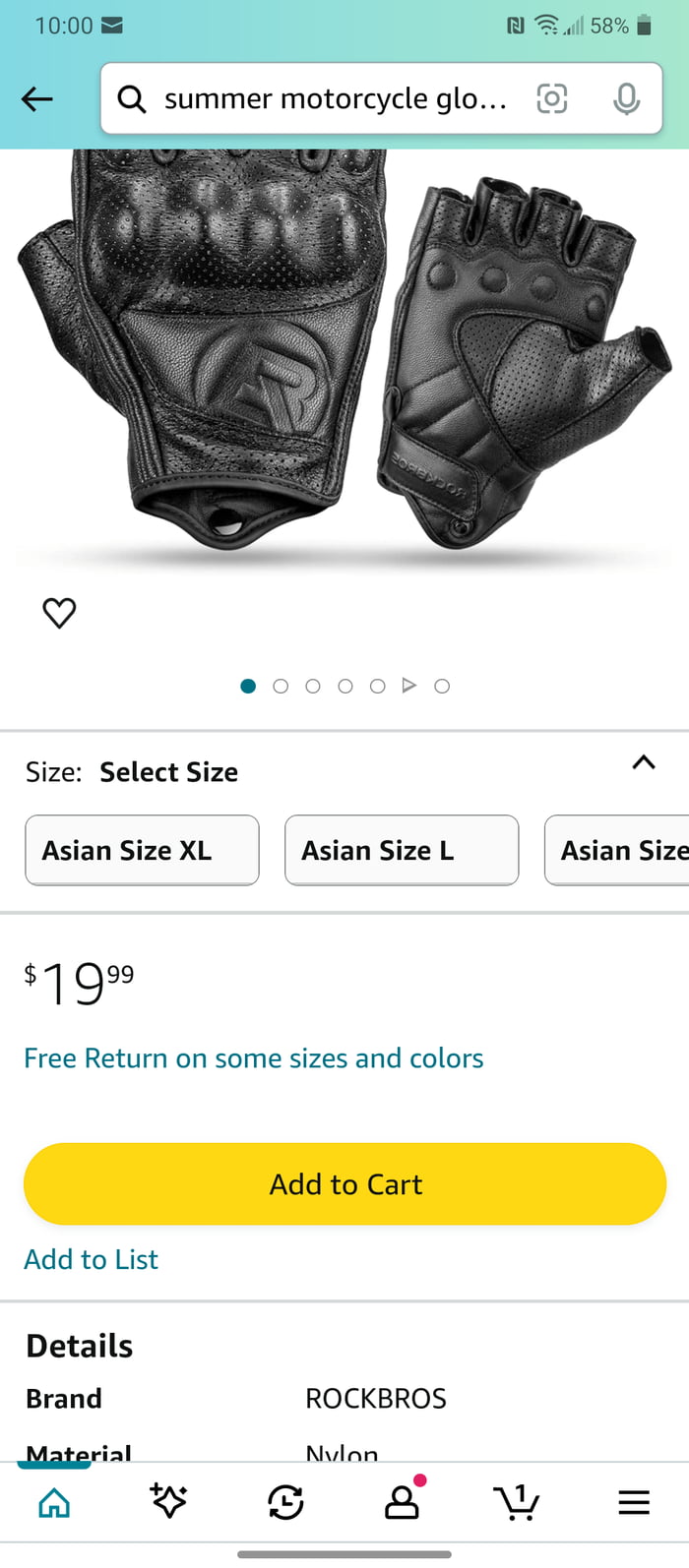Play the product video in the carousel

tap(409, 686)
